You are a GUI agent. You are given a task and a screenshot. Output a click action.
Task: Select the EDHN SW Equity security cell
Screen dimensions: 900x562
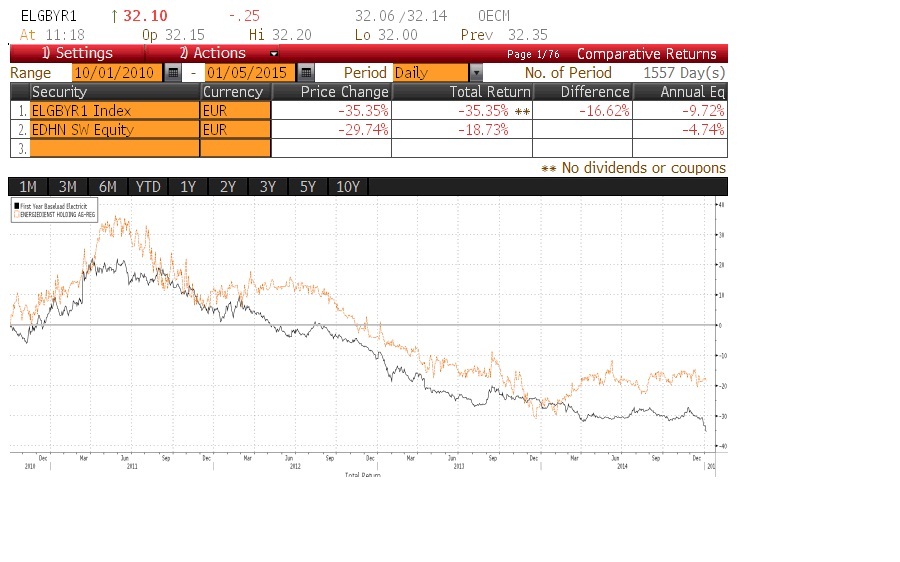pos(114,129)
